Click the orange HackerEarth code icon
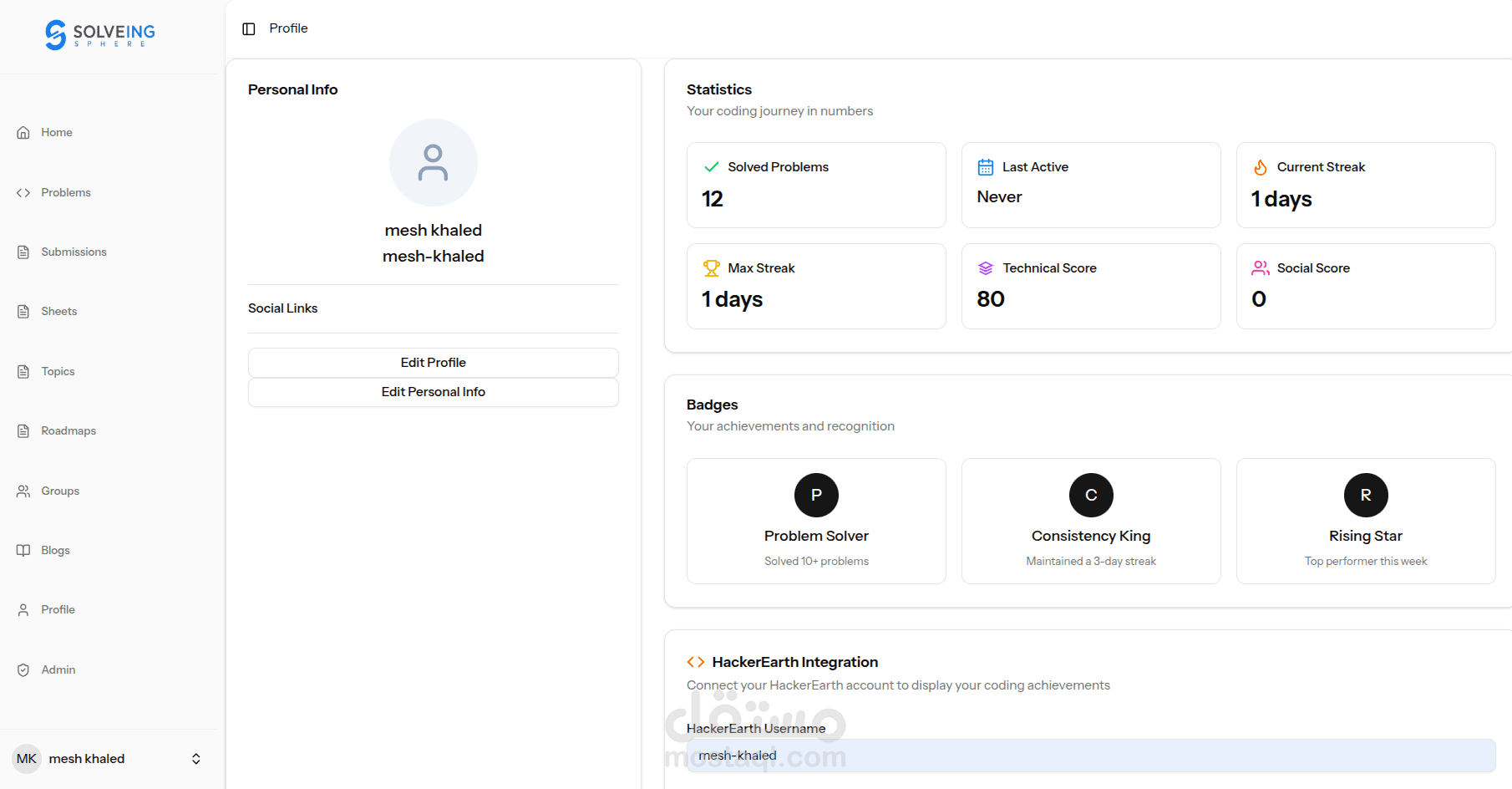1512x789 pixels. [x=696, y=662]
